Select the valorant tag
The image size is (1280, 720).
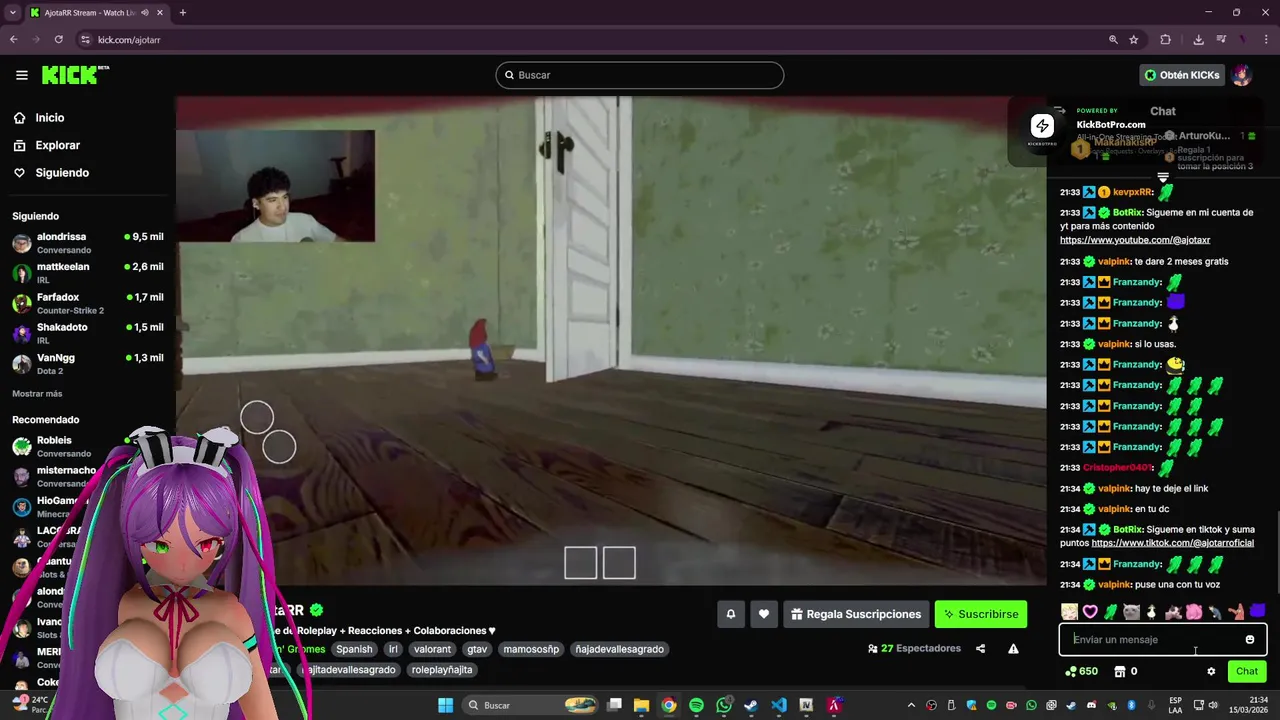tap(432, 649)
